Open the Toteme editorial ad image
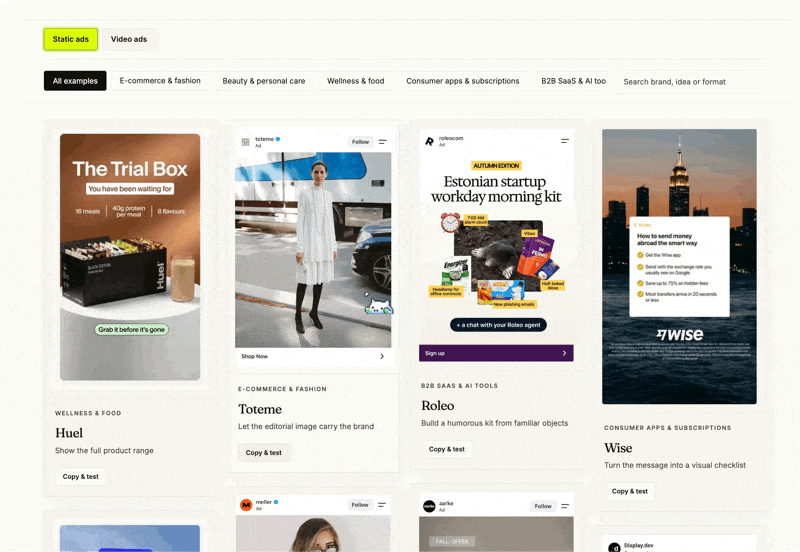Viewport: 800px width, 552px height. click(313, 249)
